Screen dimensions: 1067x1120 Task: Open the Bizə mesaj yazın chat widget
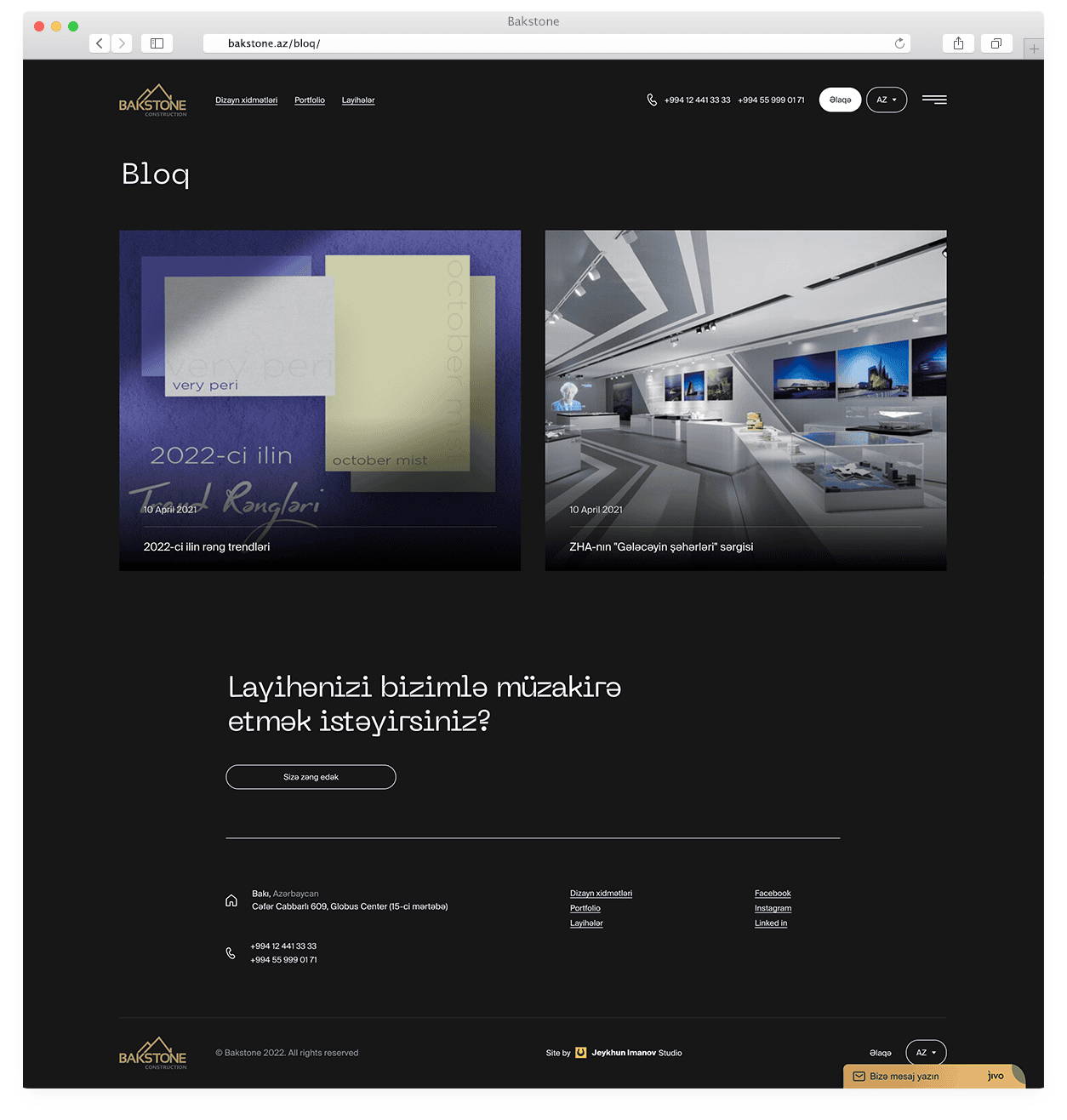[933, 1077]
